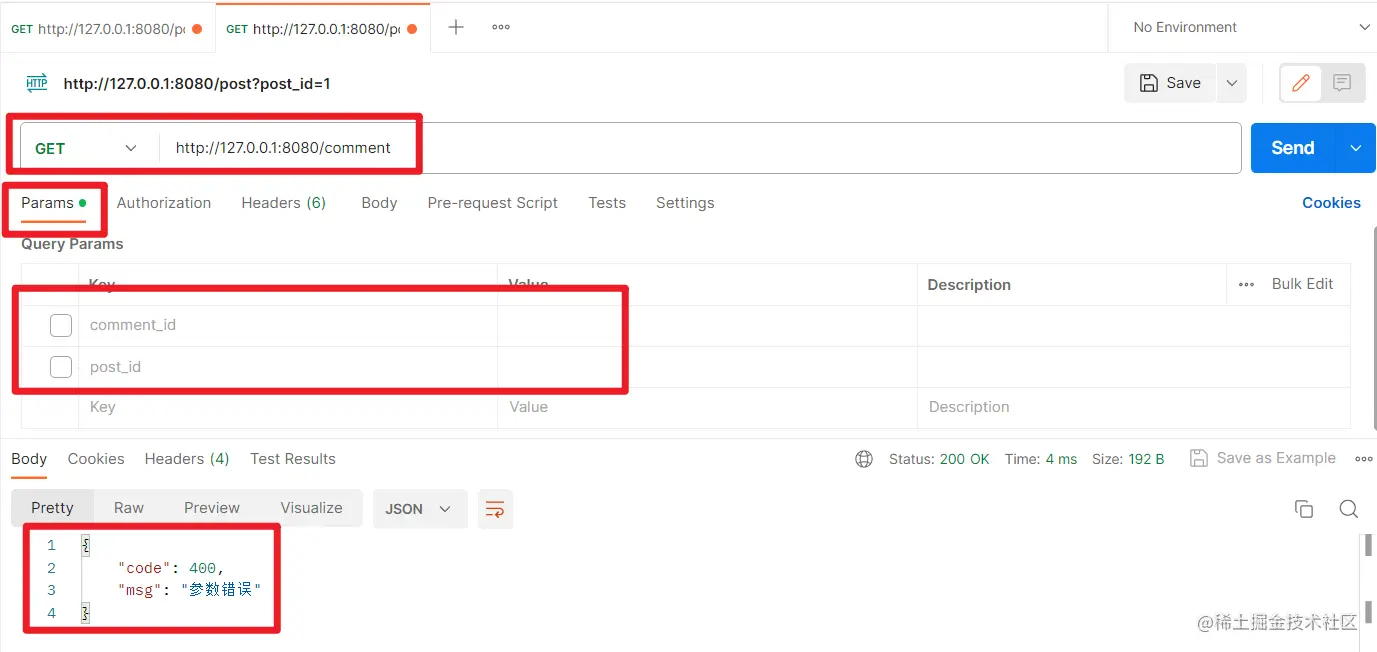Open the Query Params three-dots options
The image size is (1377, 652).
tap(1246, 284)
